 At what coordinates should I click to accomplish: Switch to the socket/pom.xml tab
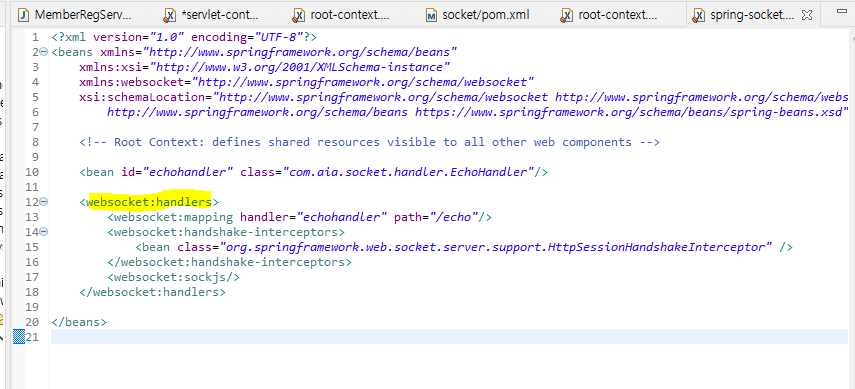pyautogui.click(x=477, y=15)
